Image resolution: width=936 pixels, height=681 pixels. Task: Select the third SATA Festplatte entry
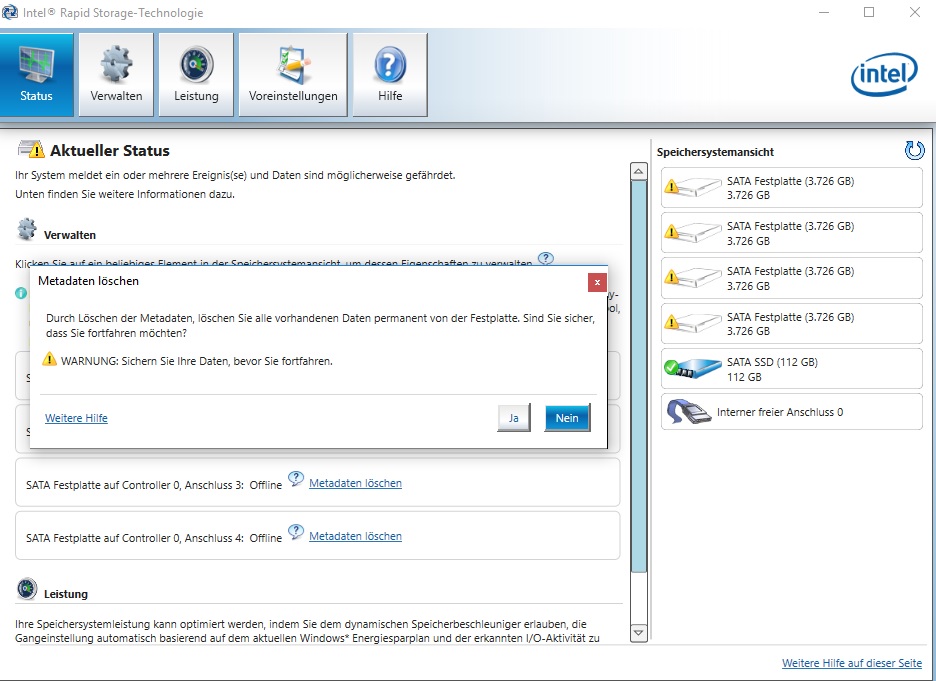(x=792, y=279)
